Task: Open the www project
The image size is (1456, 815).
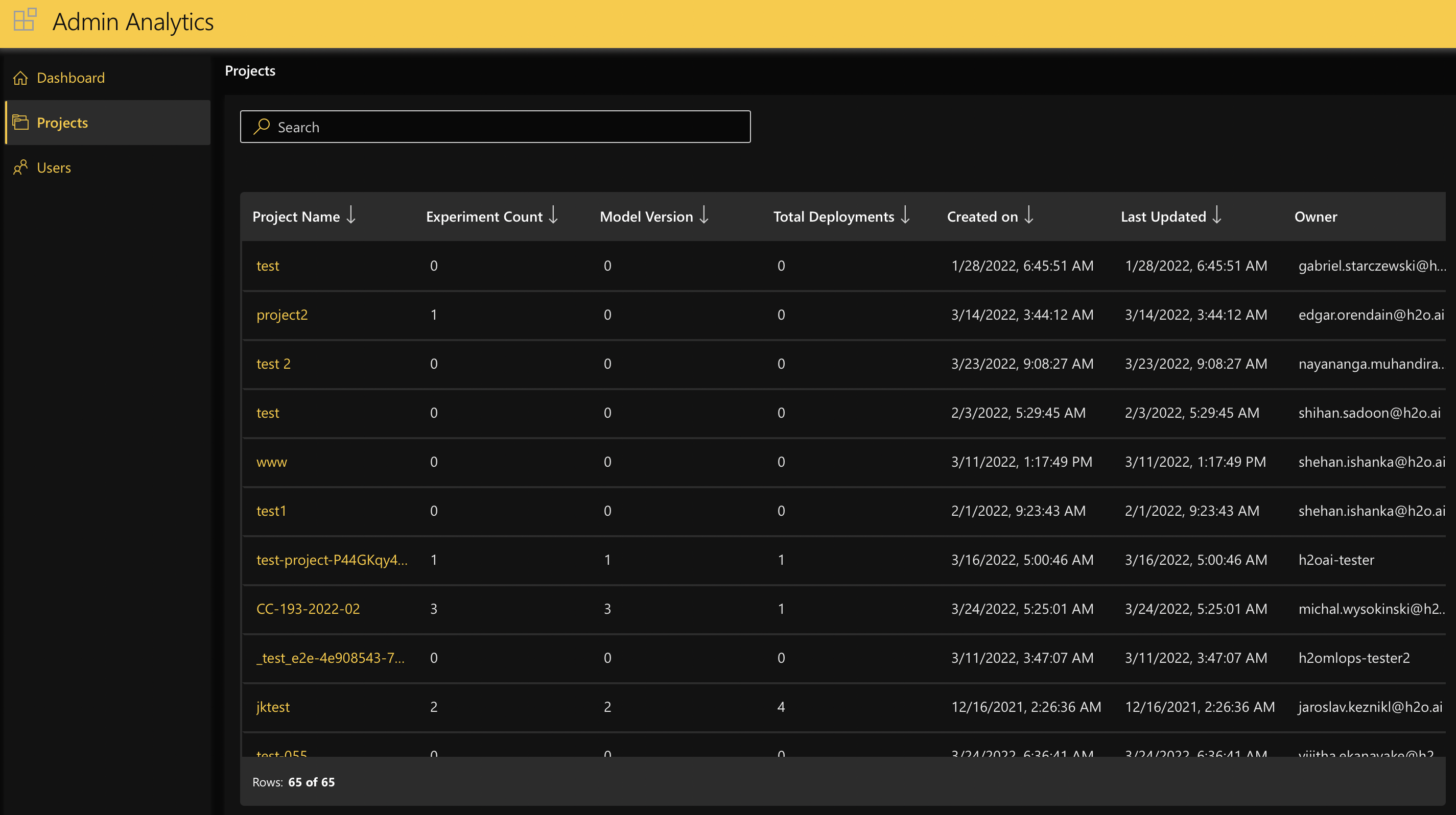Action: pos(271,462)
